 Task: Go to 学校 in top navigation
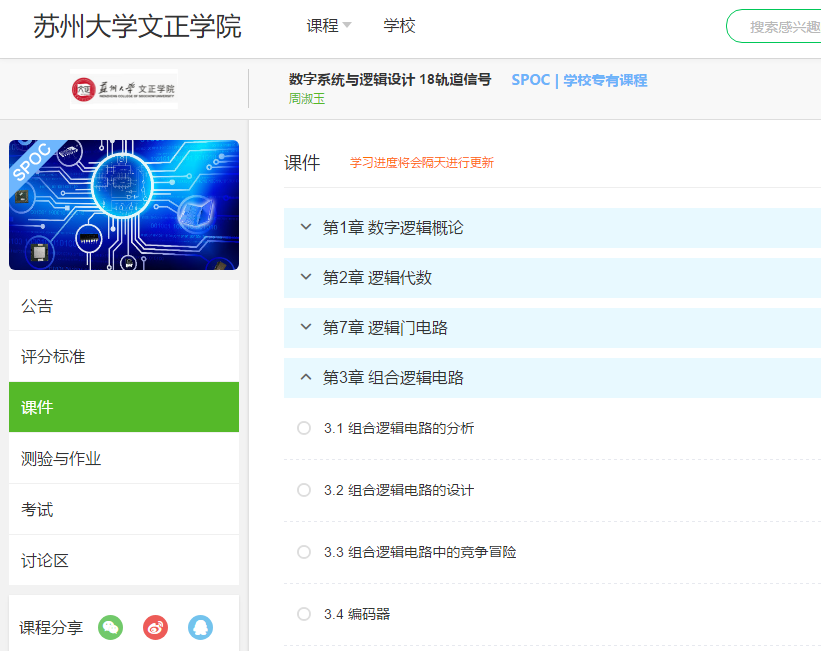tap(399, 26)
